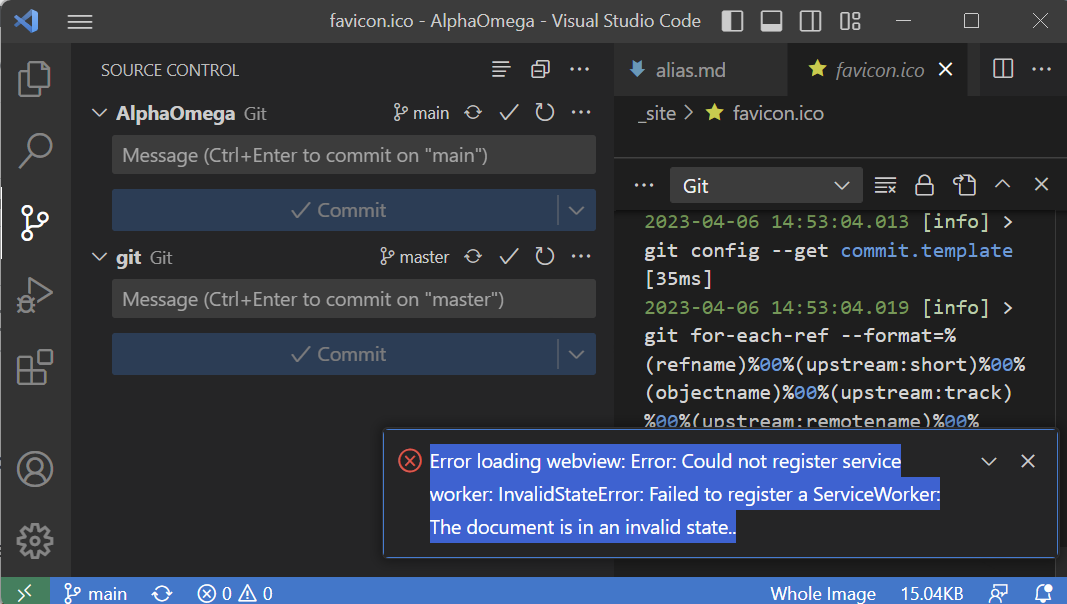Toggle the primary side bar layout icon
This screenshot has width=1067, height=604.
732,21
